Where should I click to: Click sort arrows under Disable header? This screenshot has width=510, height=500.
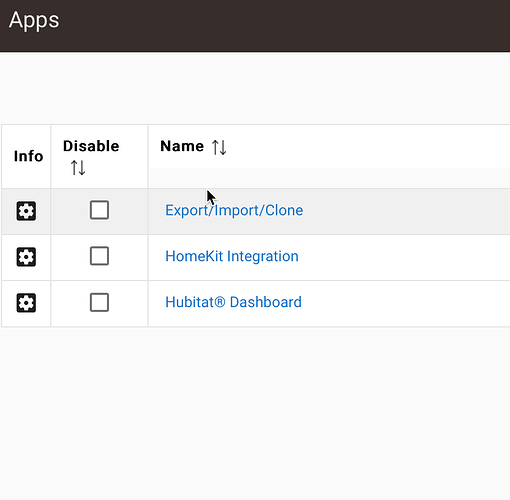tap(78, 168)
